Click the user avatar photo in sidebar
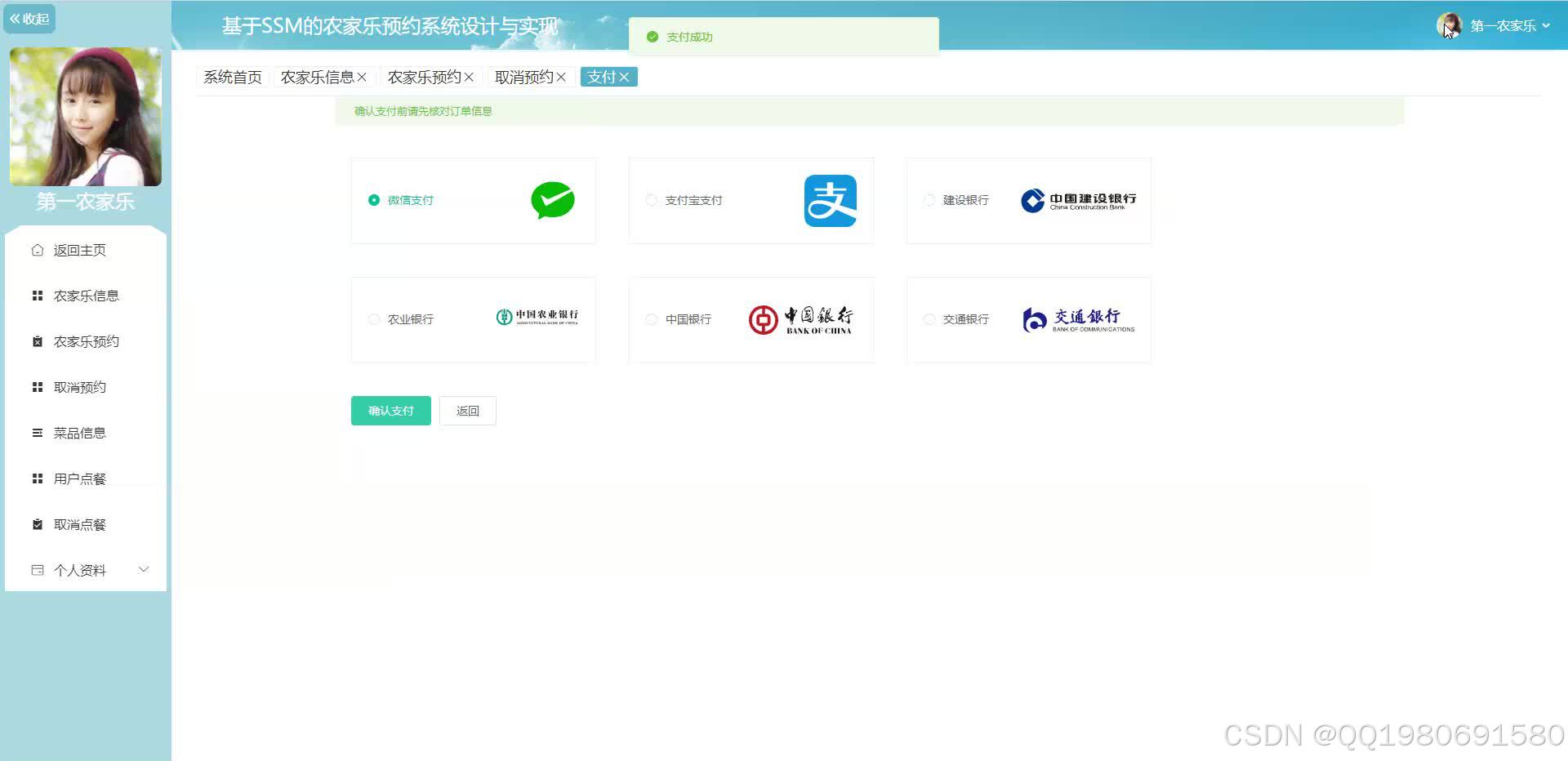This screenshot has height=761, width=1568. tap(86, 116)
